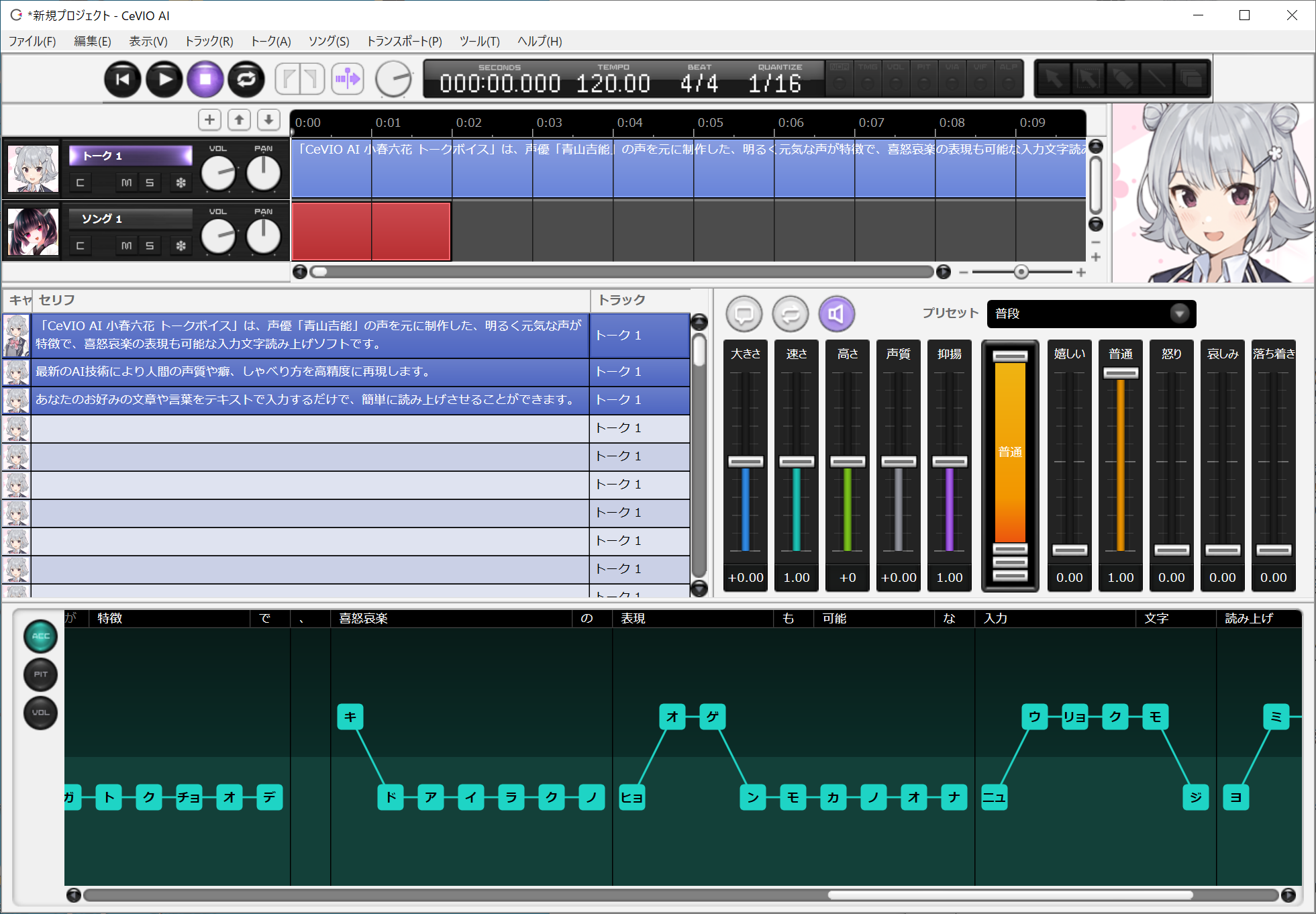1316x914 pixels.
Task: Click the purple speaker playback button
Action: 836,313
